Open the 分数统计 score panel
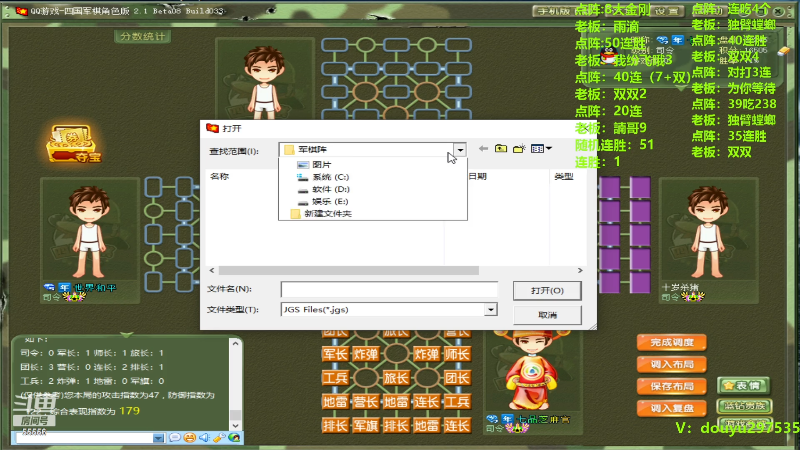Image resolution: width=800 pixels, height=450 pixels. coord(142,36)
